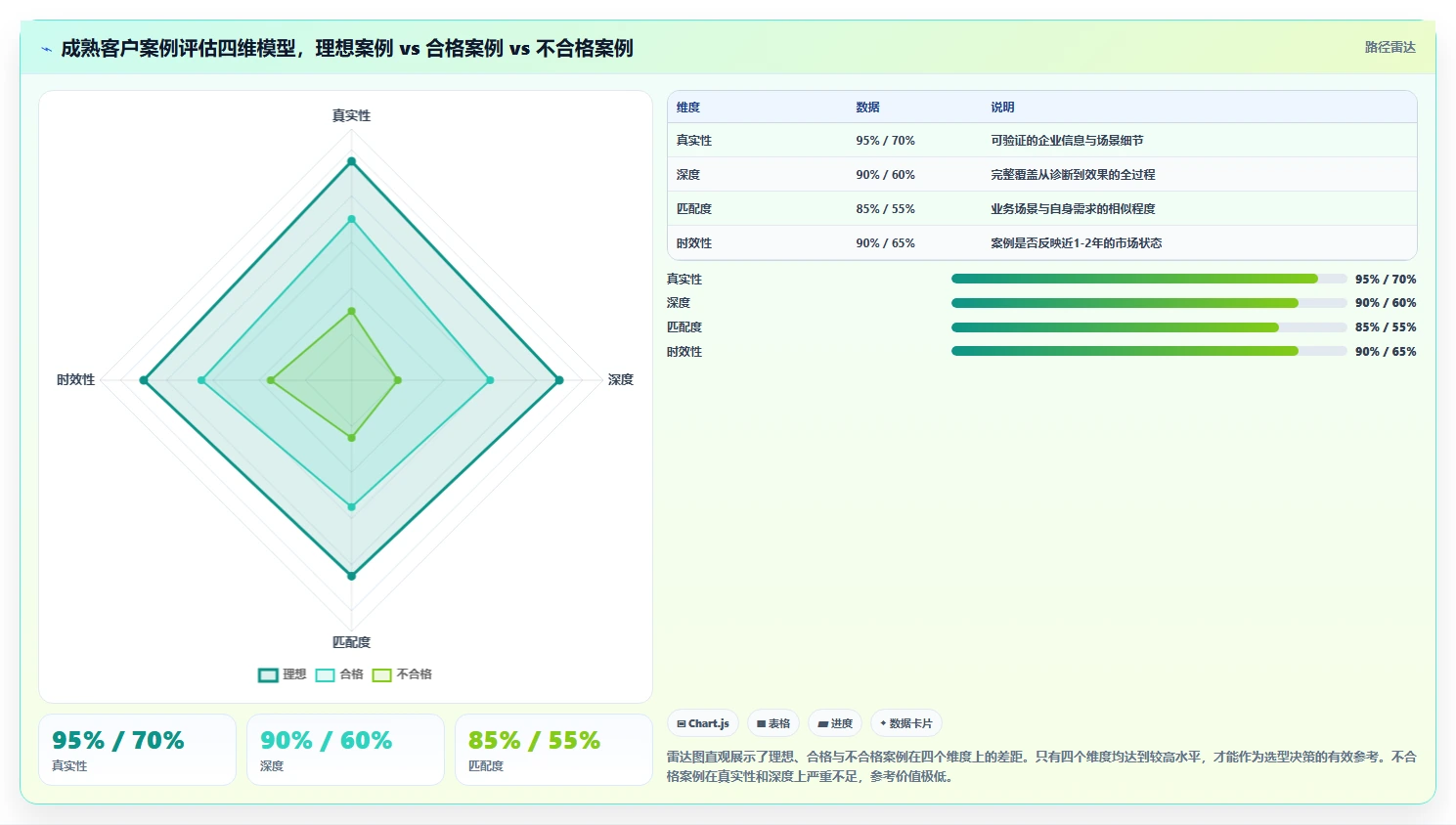Image resolution: width=1456 pixels, height=825 pixels.
Task: Click the 路径雷达 label in header
Action: click(1390, 47)
